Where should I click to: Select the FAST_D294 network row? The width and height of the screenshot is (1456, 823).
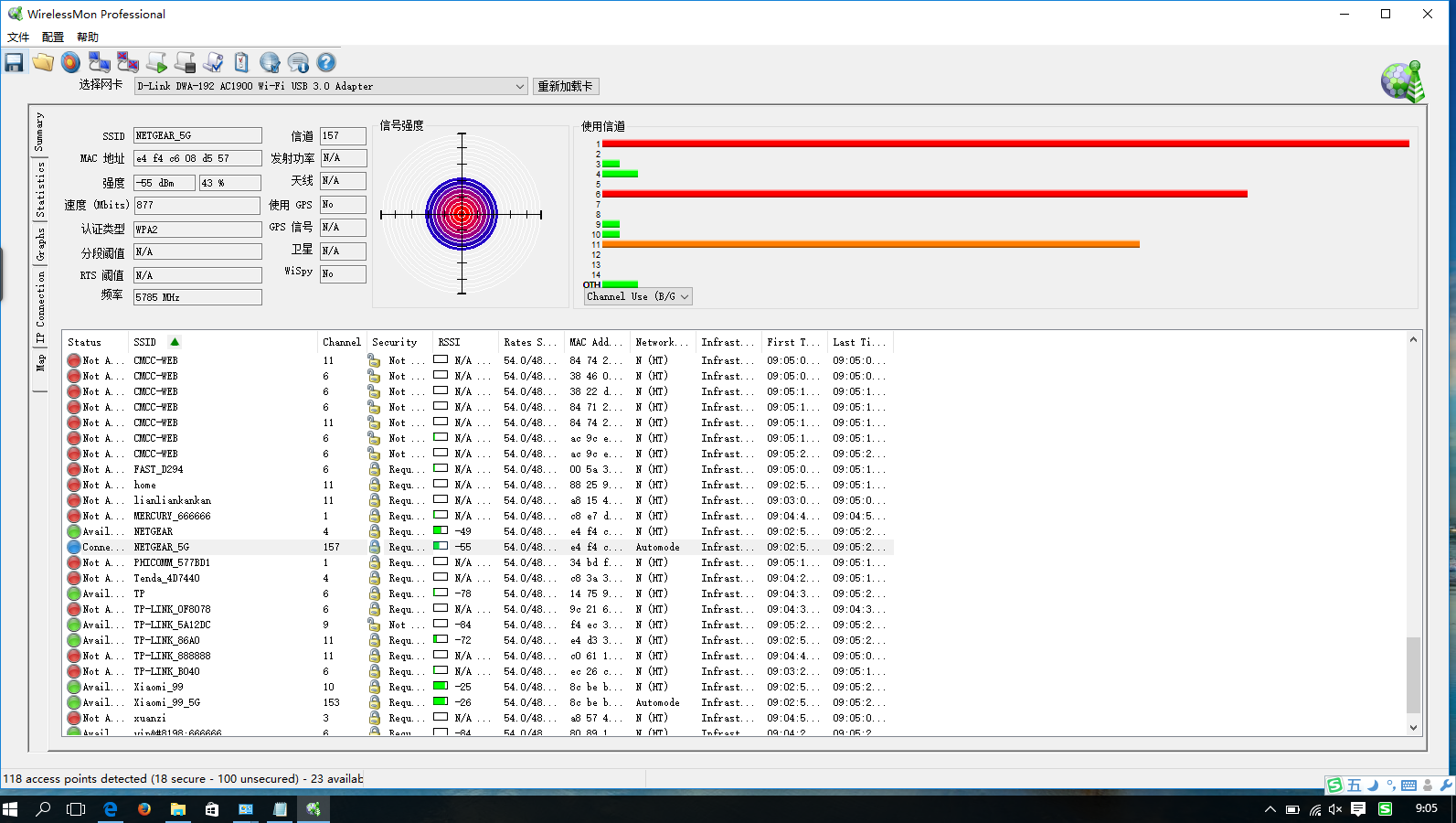[x=478, y=469]
